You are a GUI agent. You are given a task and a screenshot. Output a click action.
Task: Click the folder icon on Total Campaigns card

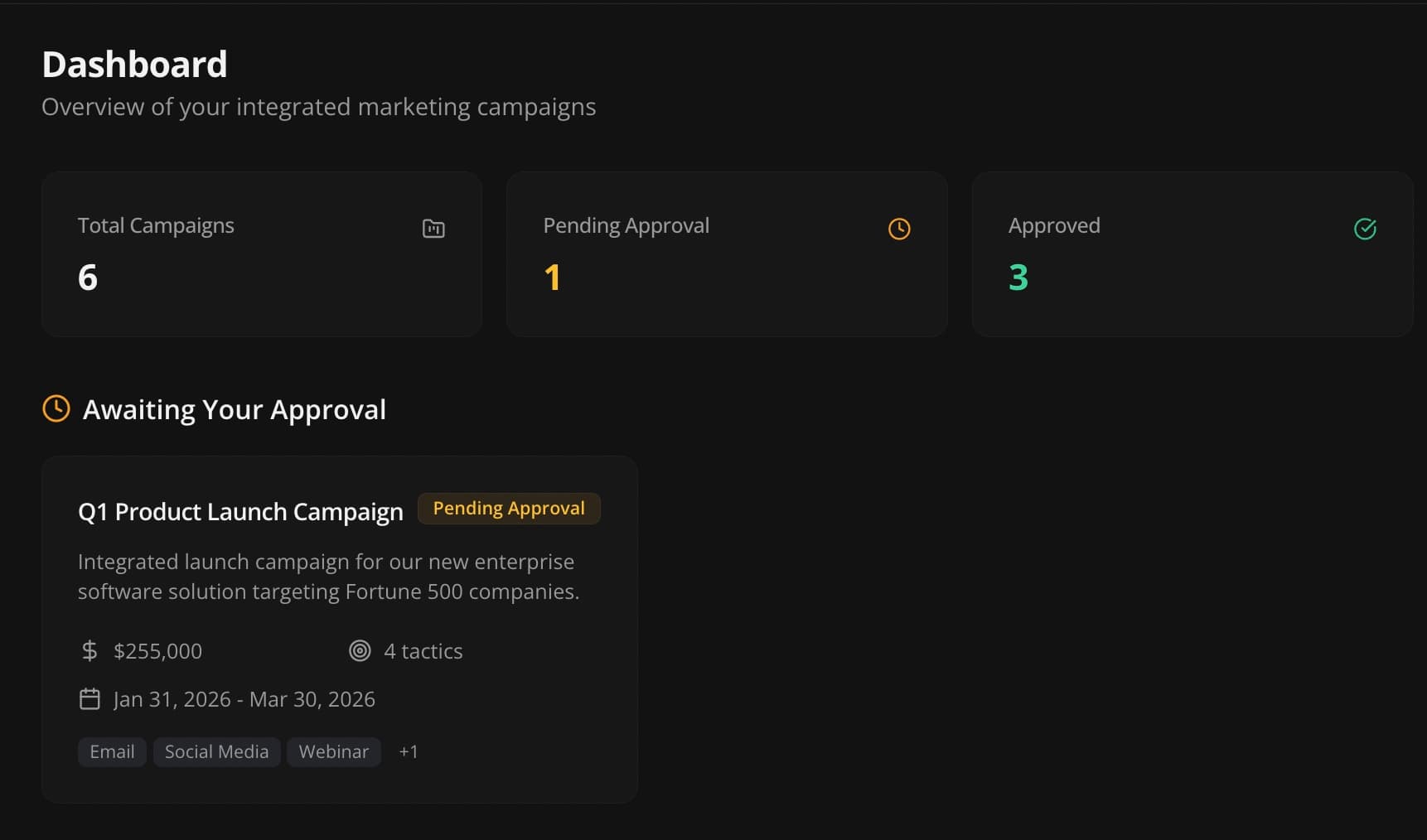tap(433, 229)
